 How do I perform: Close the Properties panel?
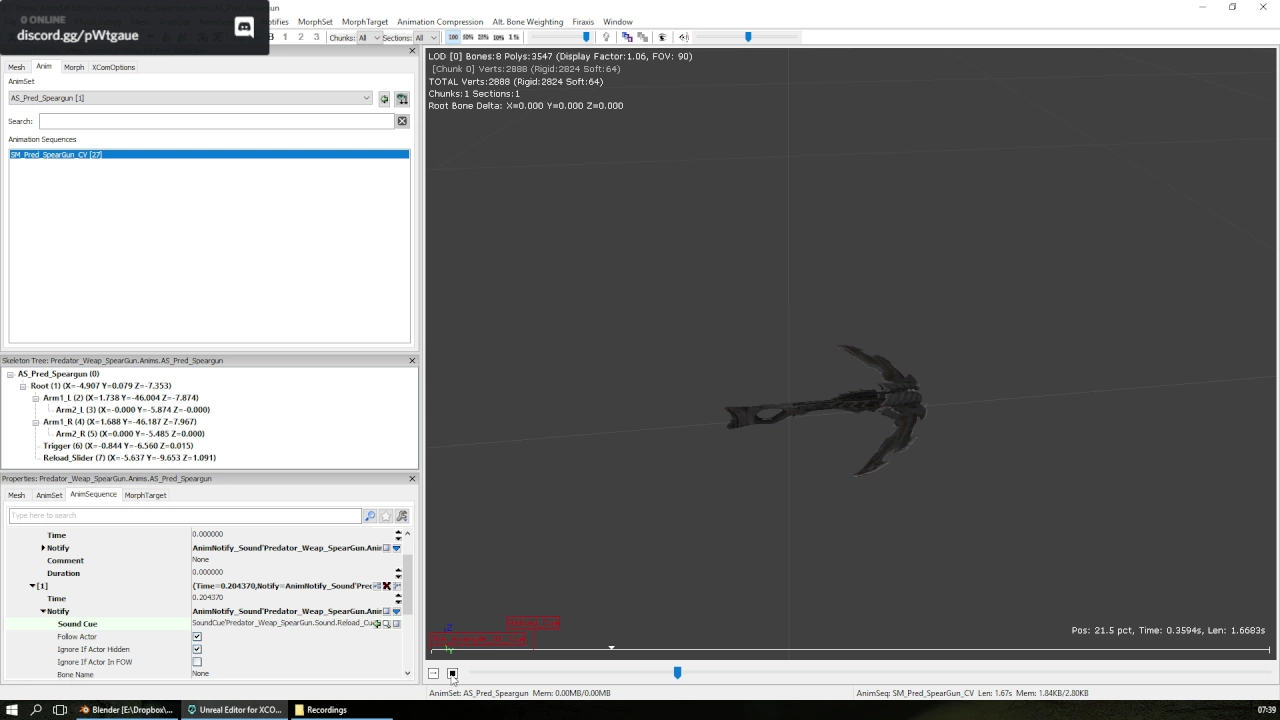click(x=412, y=478)
